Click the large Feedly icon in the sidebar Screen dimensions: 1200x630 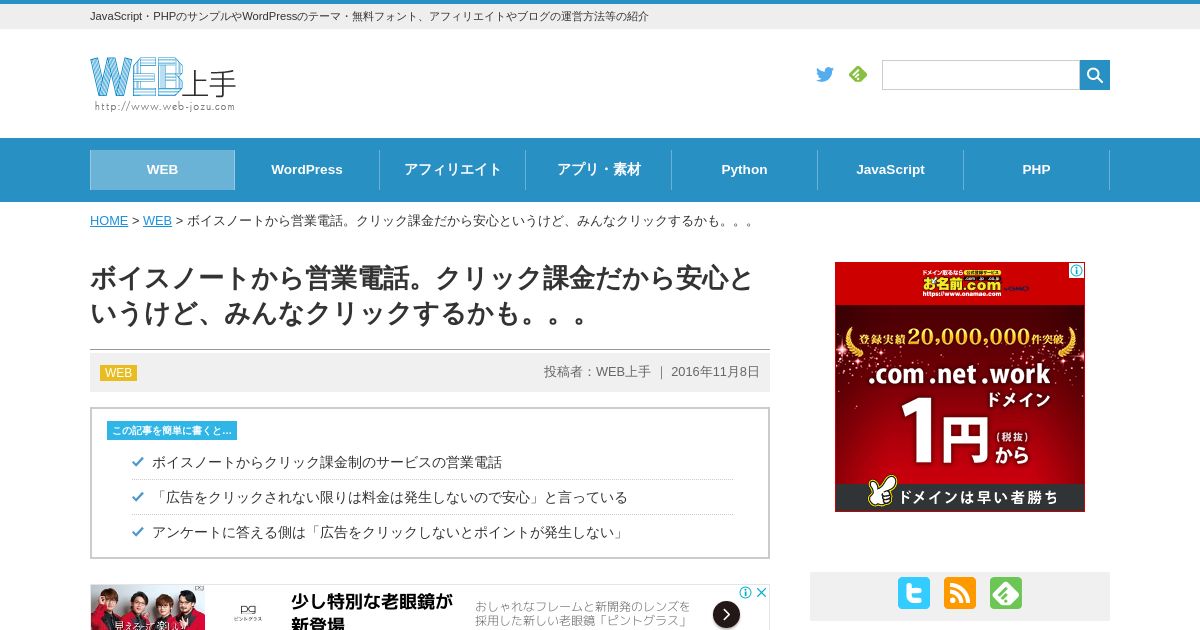tap(1006, 593)
